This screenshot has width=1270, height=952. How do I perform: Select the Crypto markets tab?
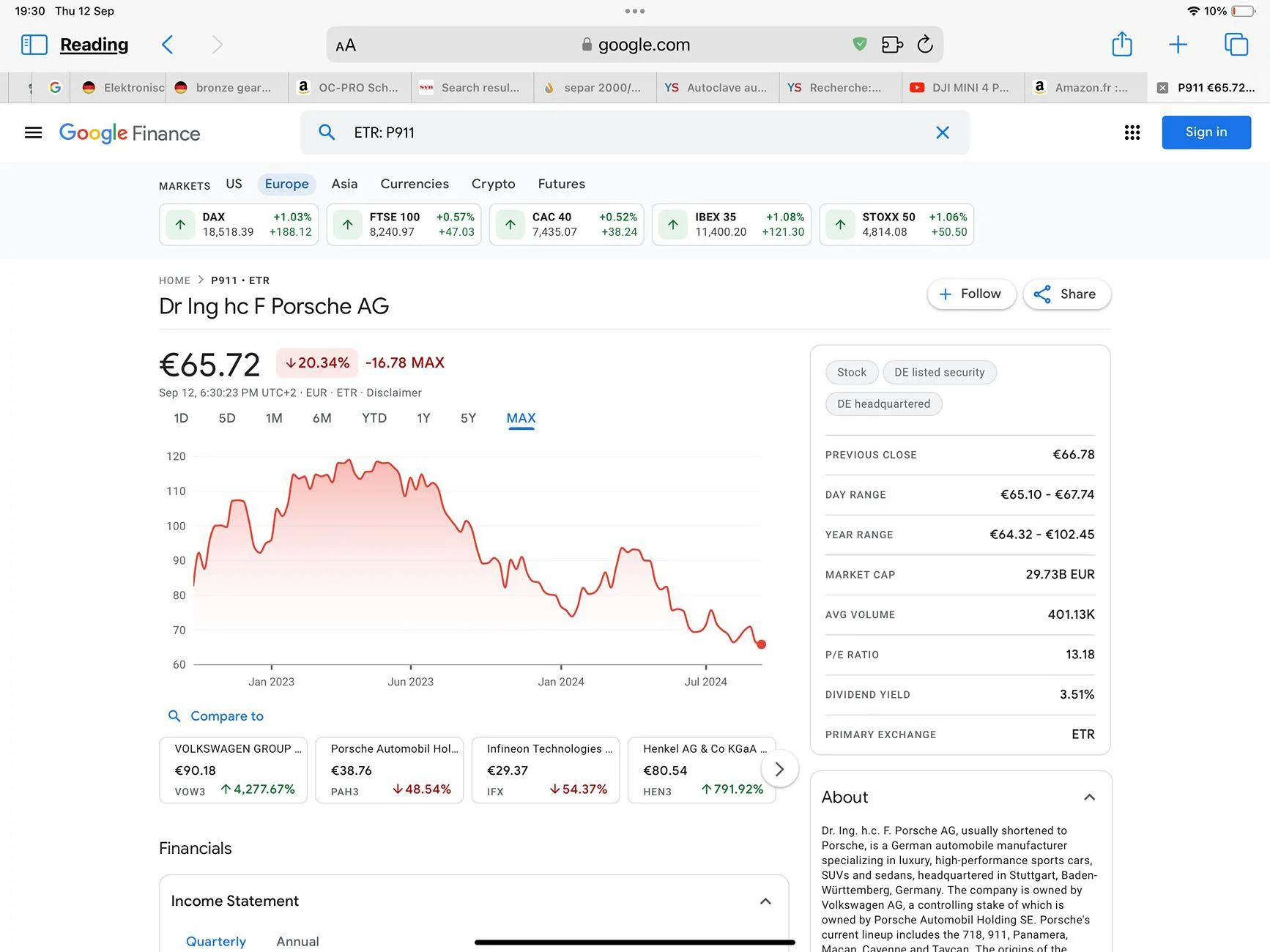[x=494, y=184]
